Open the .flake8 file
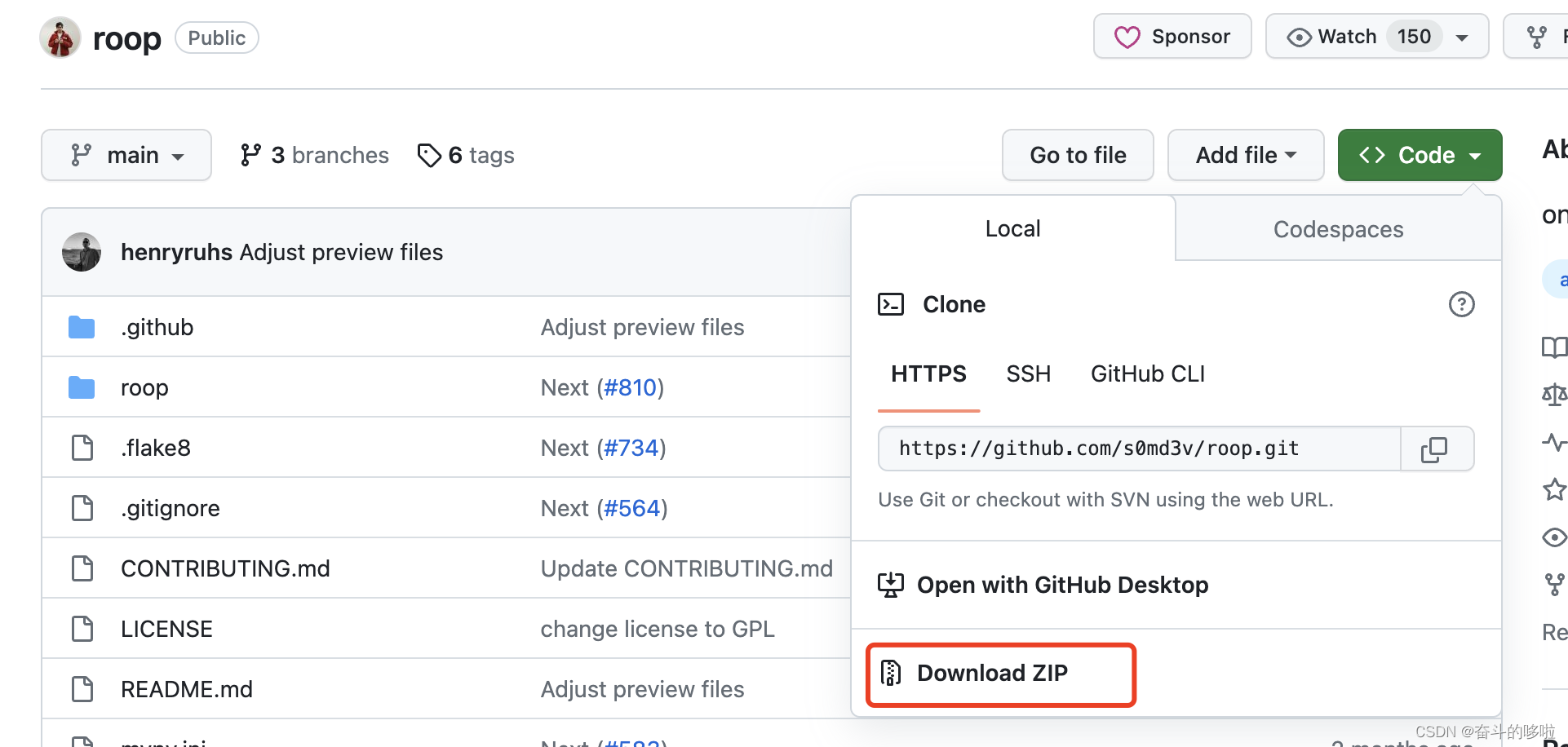Image resolution: width=1568 pixels, height=747 pixels. 156,448
